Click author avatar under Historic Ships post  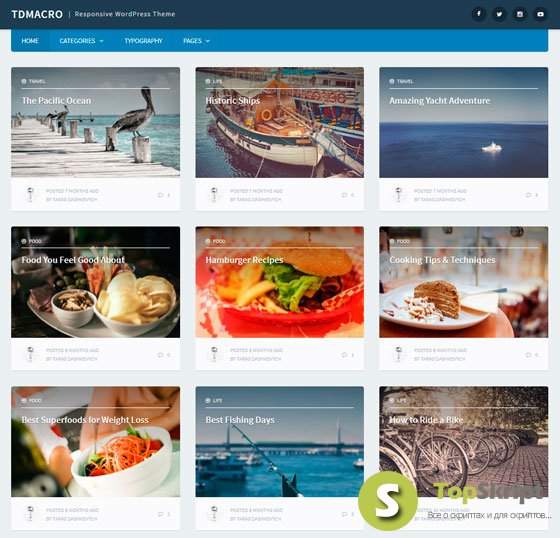click(214, 195)
